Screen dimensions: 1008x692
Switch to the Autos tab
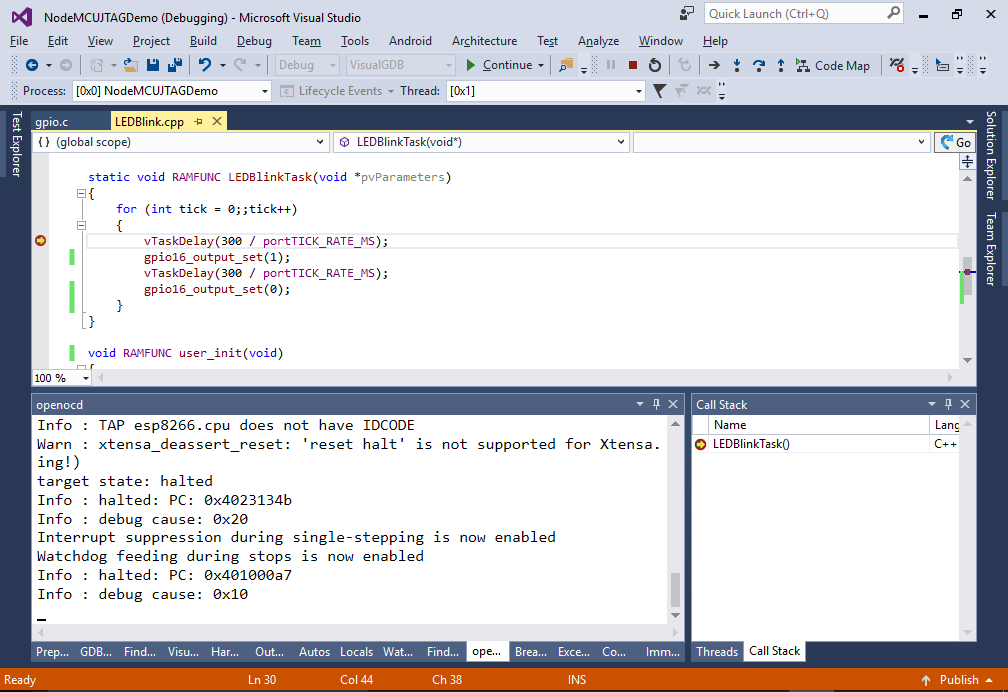pyautogui.click(x=314, y=651)
